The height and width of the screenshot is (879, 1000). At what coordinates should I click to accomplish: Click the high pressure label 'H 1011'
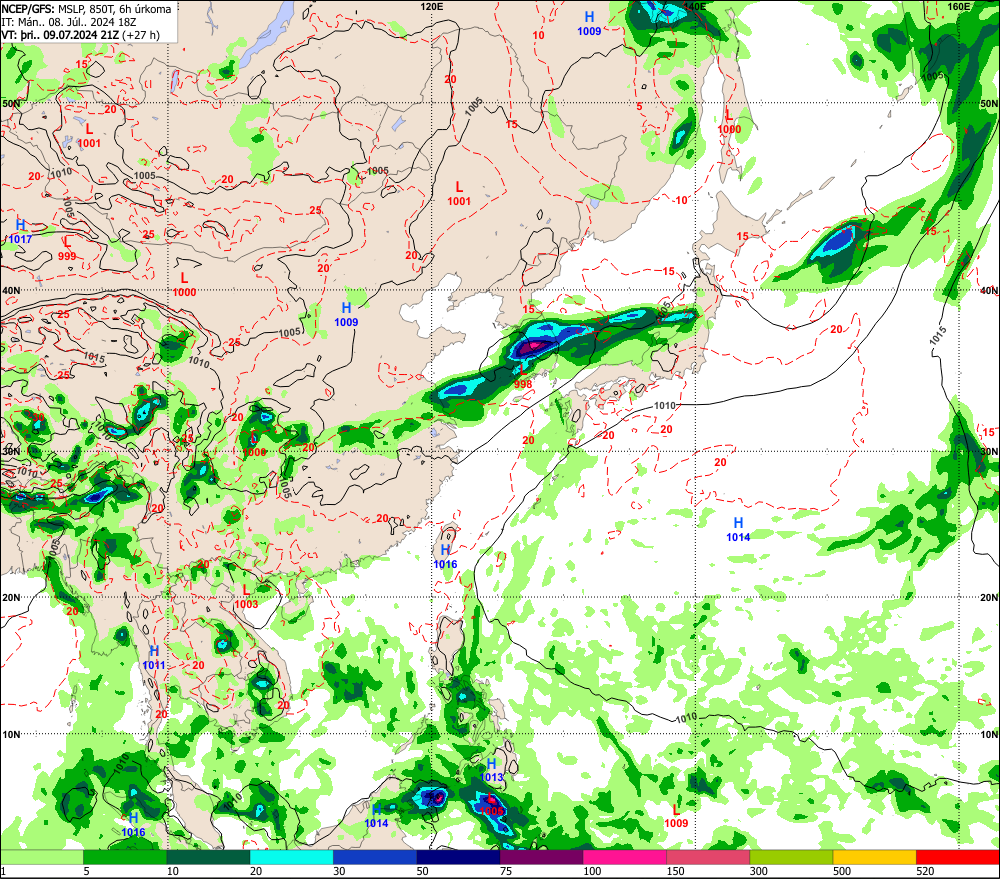tap(154, 658)
